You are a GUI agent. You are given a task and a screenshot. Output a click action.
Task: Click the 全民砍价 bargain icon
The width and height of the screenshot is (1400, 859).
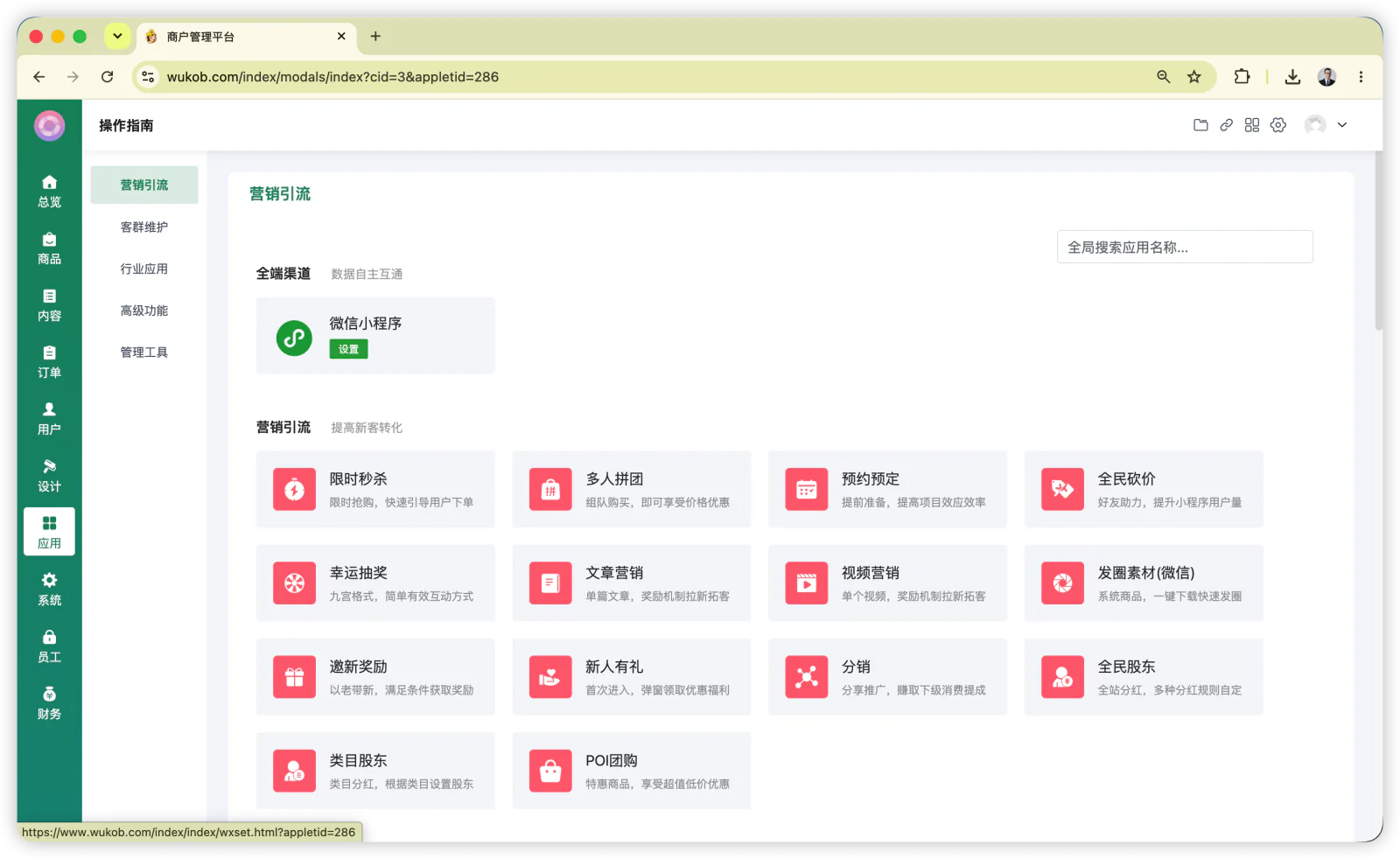coord(1062,489)
